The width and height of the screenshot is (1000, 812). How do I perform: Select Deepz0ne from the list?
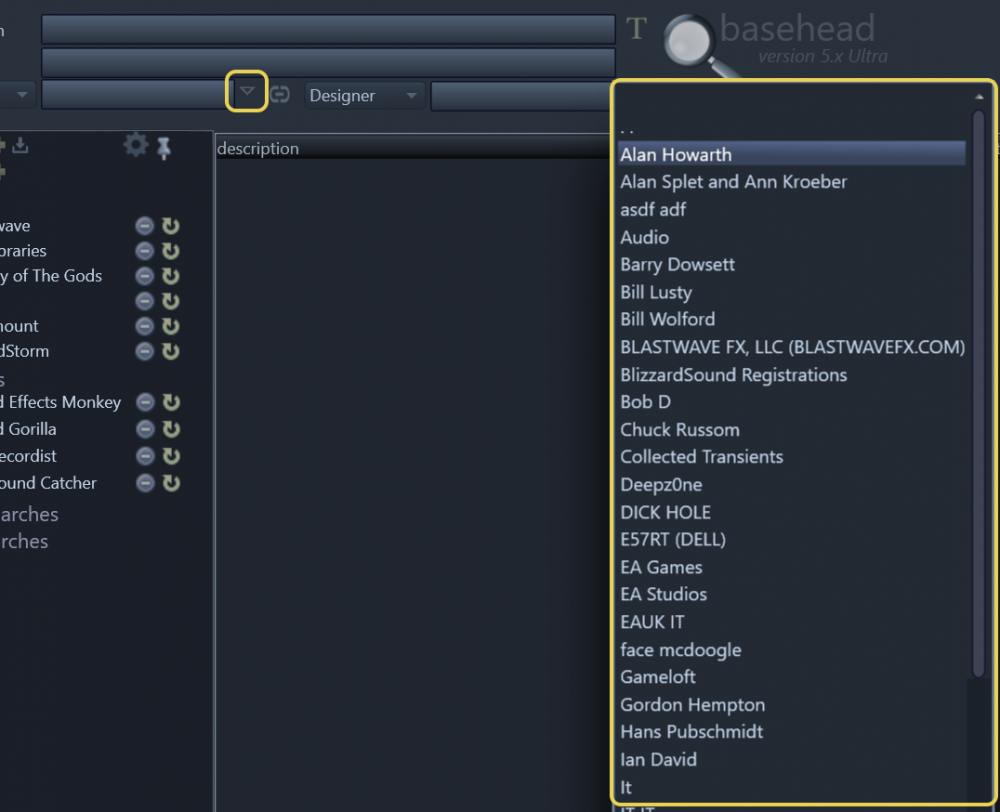point(661,485)
